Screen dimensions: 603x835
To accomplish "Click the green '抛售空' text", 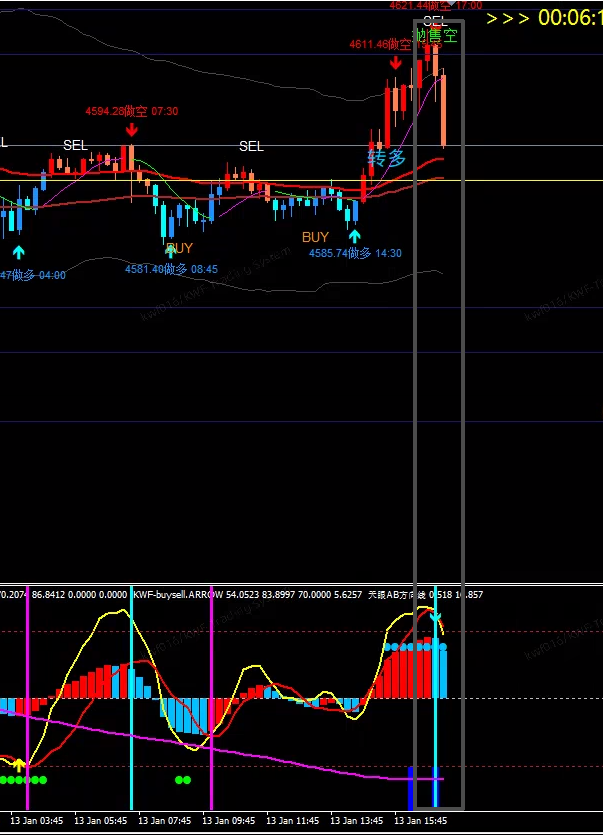I will (x=436, y=36).
